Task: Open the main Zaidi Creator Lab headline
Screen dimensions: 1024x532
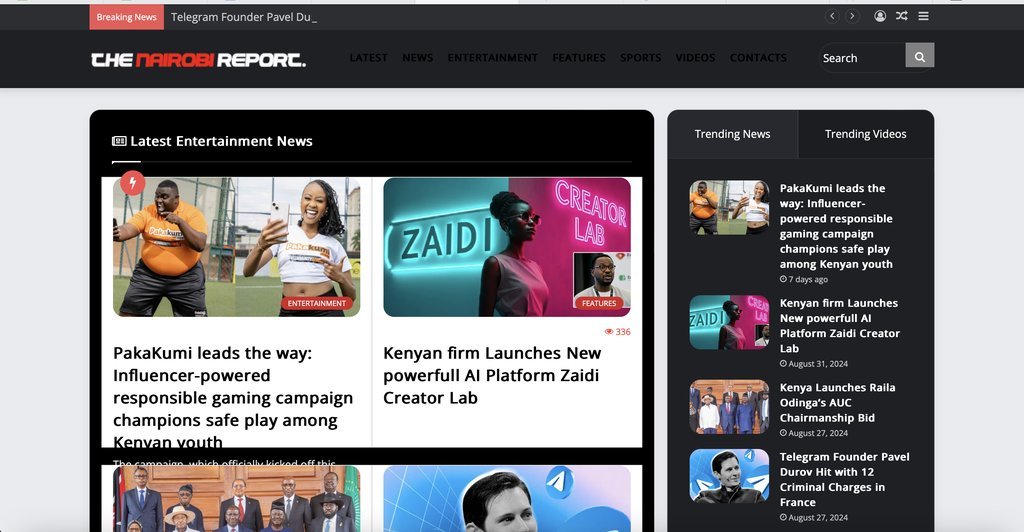Action: click(x=492, y=375)
